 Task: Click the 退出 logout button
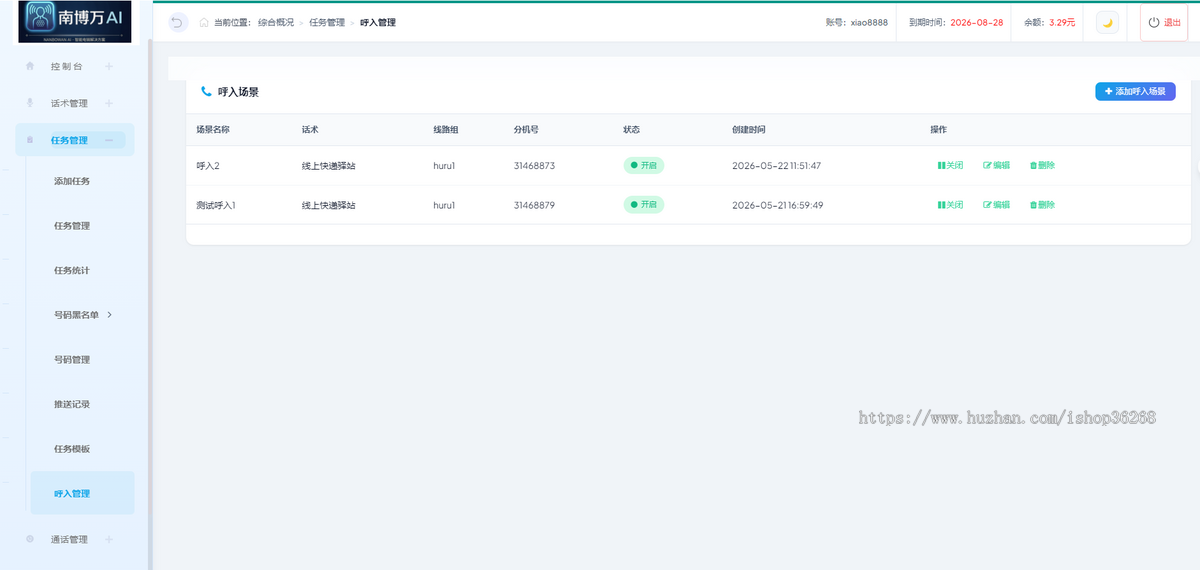coord(1164,22)
